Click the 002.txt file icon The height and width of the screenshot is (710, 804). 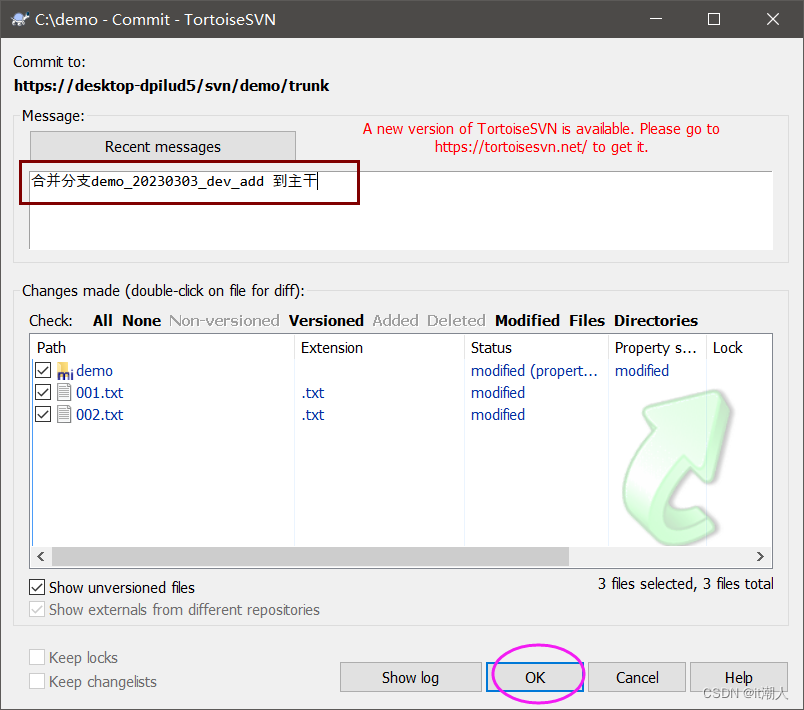64,414
